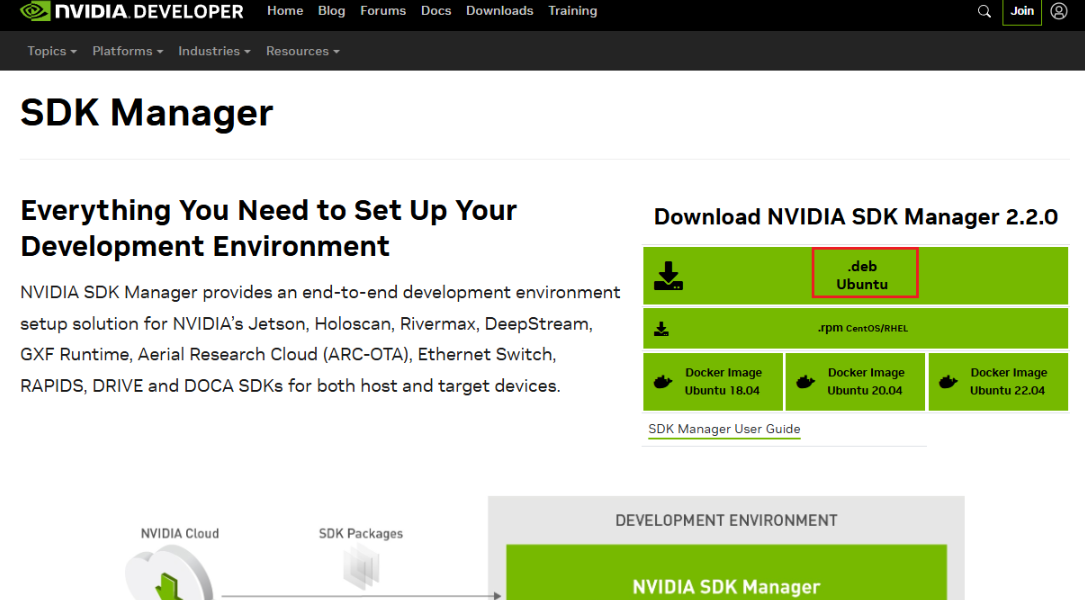Click the .deb download arrow icon
1085x600 pixels.
coord(668,275)
